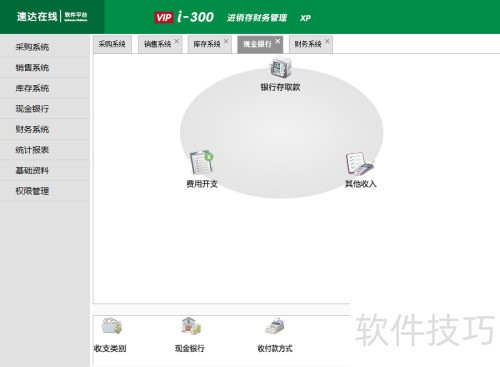Click the 现金银行 label under bank icon
The height and width of the screenshot is (367, 500).
(190, 348)
